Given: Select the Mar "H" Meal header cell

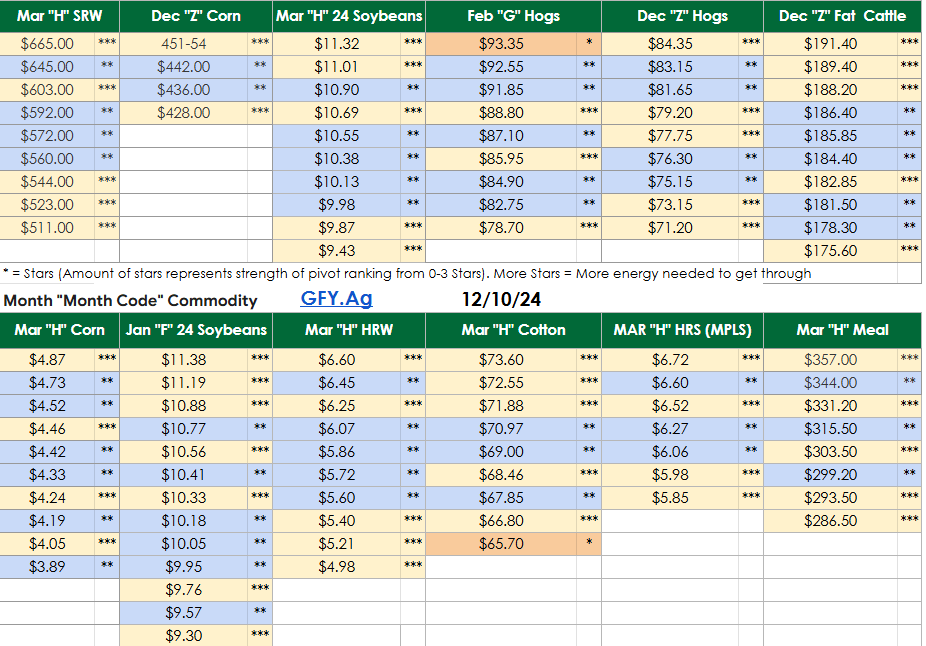Looking at the screenshot, I should pyautogui.click(x=842, y=330).
